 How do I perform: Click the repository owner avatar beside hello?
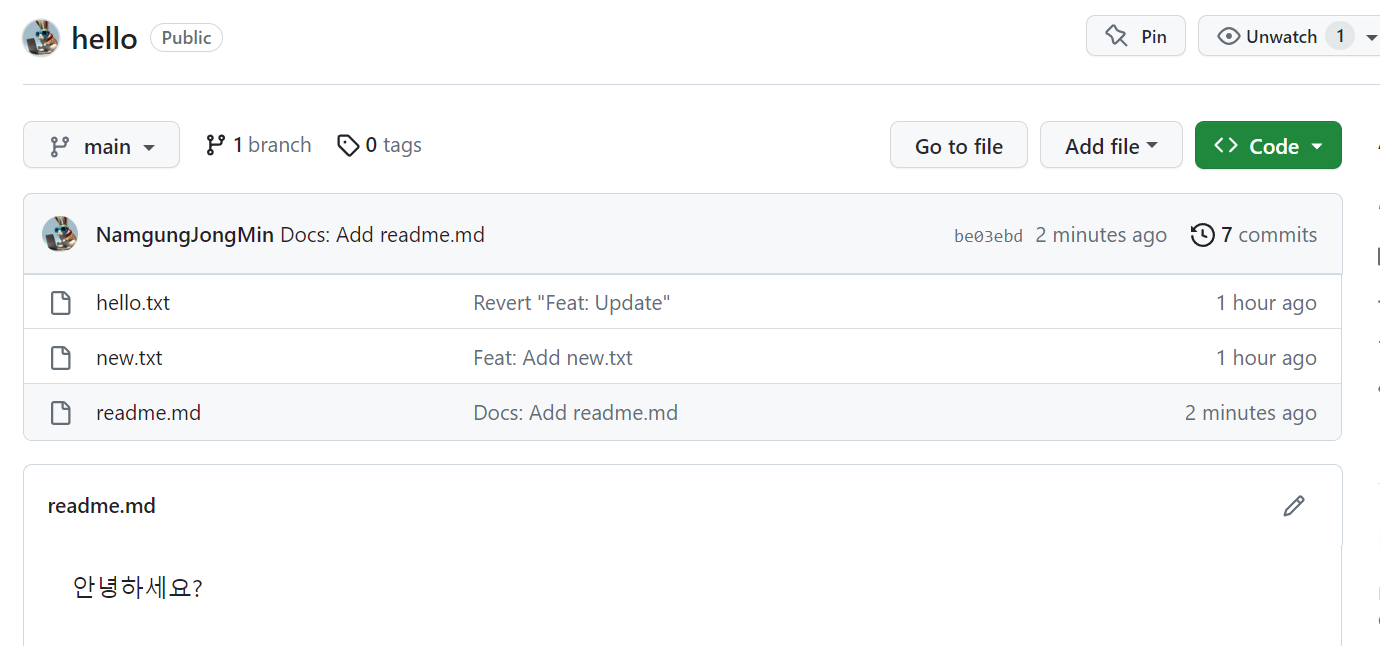[41, 38]
